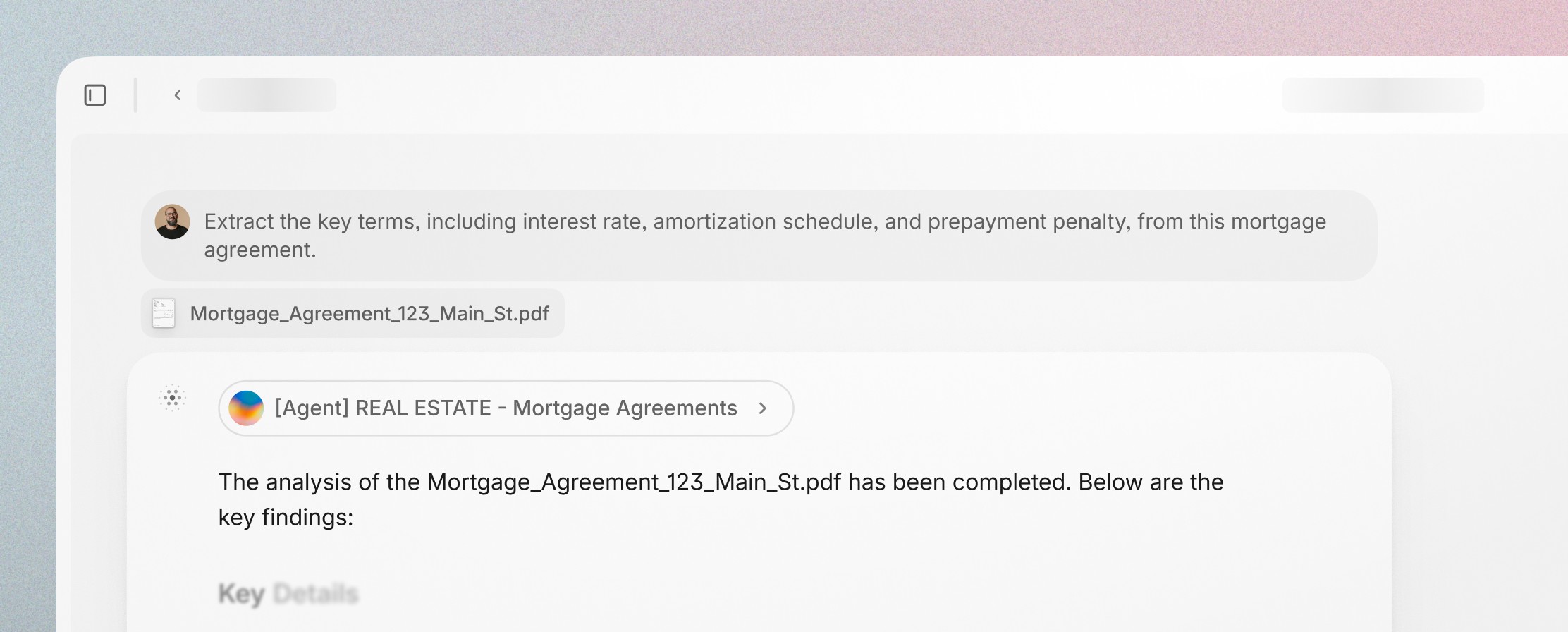The image size is (1568, 632).
Task: Click the Key Details heading
Action: click(x=288, y=594)
